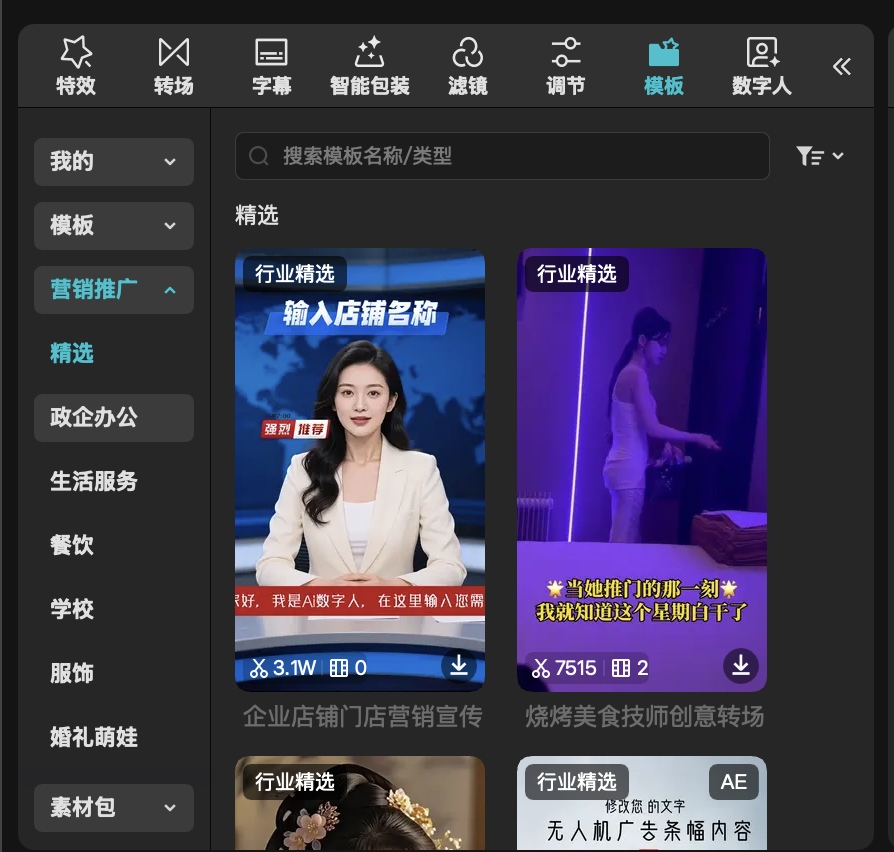Click the clip count icon showing 0
Viewport: 894px width, 852px height.
pyautogui.click(x=348, y=668)
